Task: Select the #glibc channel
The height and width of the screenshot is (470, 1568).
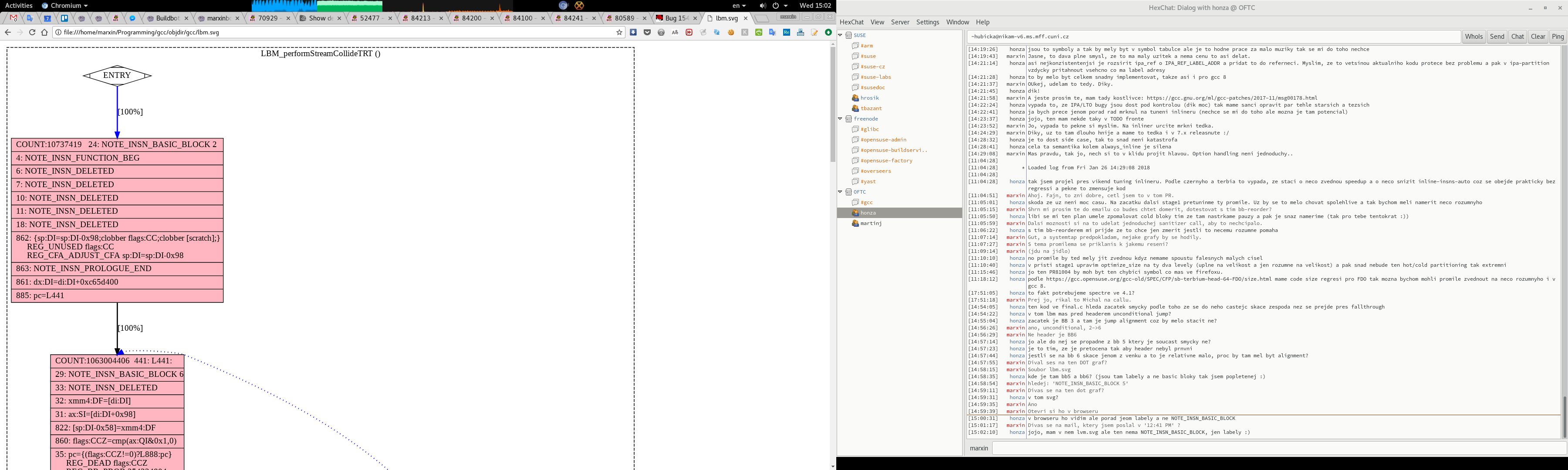Action: (869, 129)
